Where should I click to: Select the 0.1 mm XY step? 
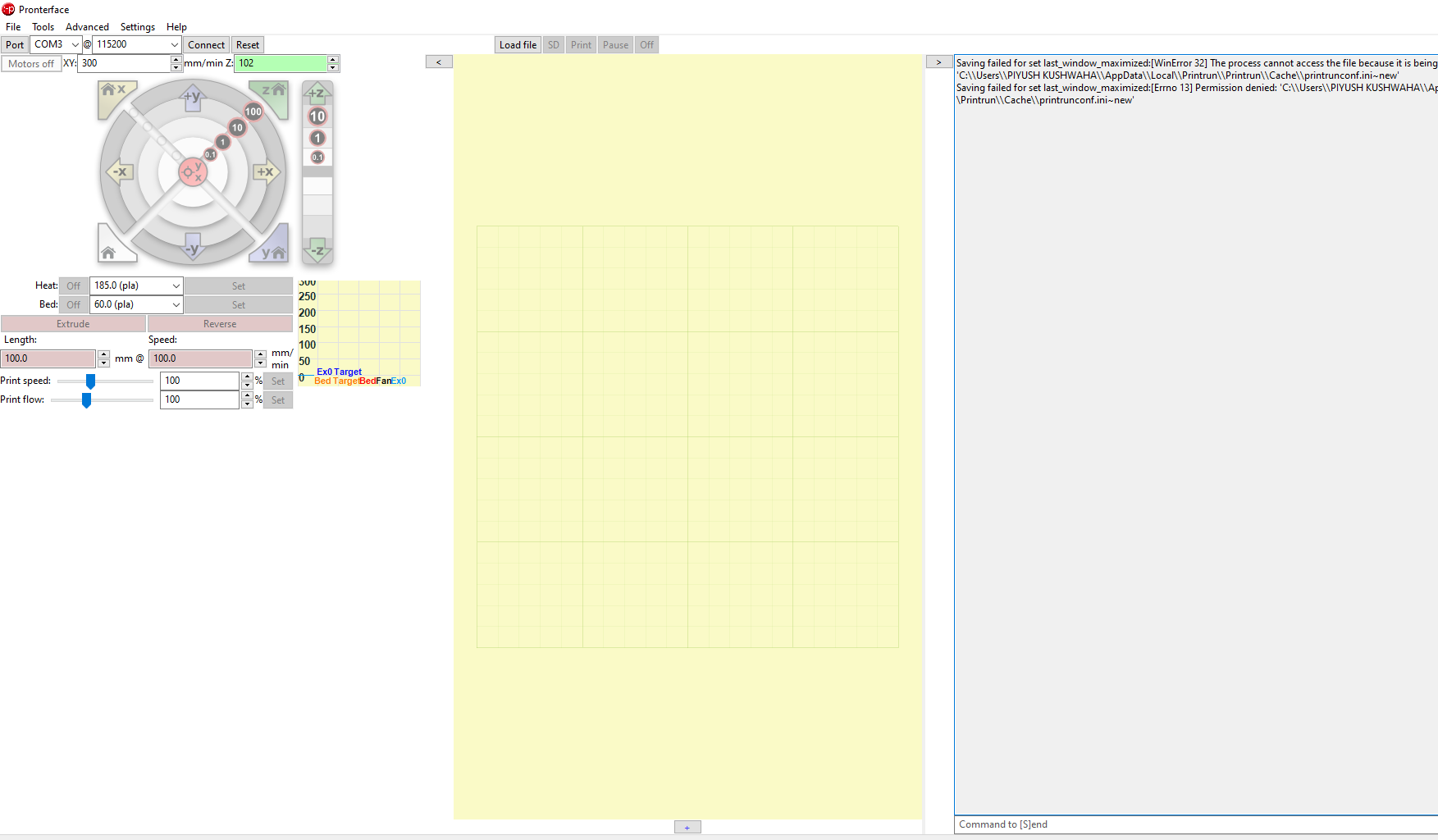211,154
